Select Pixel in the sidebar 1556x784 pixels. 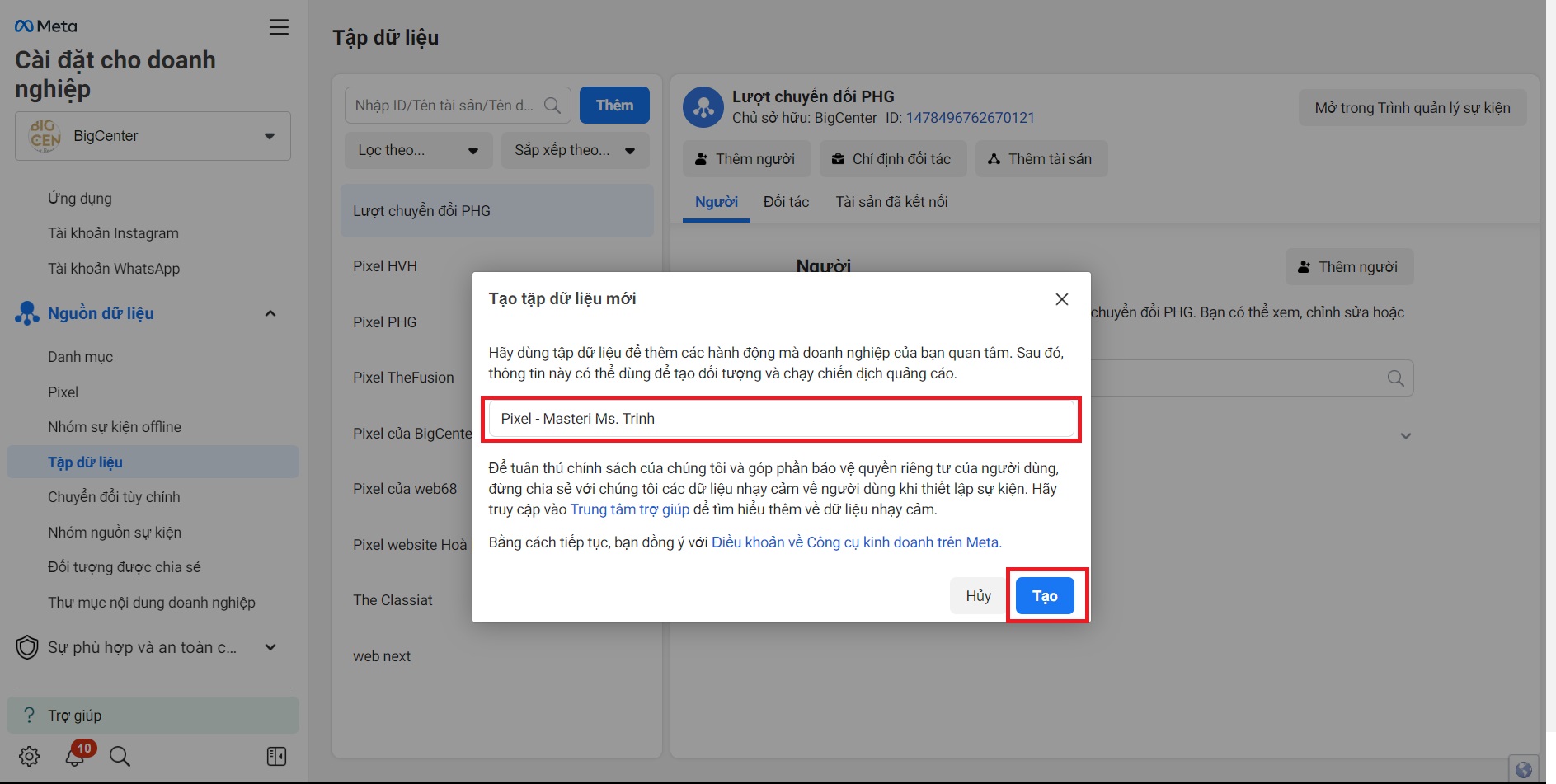[x=63, y=392]
